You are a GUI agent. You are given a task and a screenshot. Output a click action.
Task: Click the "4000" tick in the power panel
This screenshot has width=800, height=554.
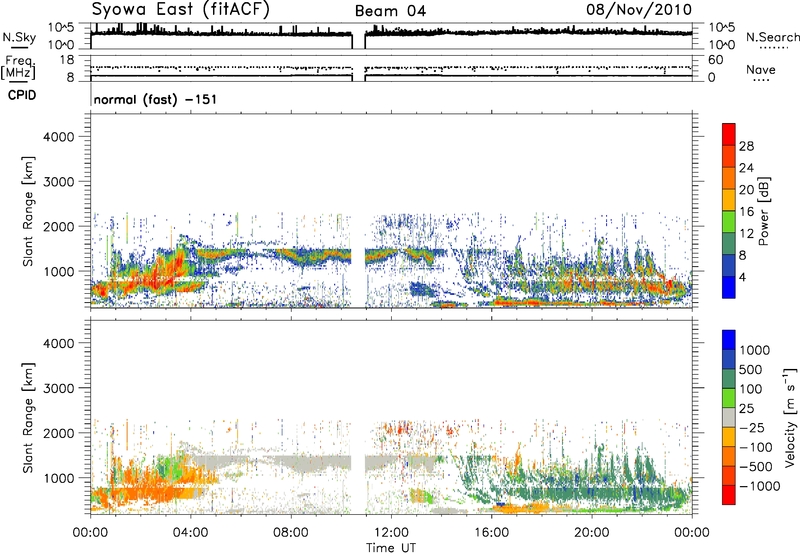tap(59, 137)
